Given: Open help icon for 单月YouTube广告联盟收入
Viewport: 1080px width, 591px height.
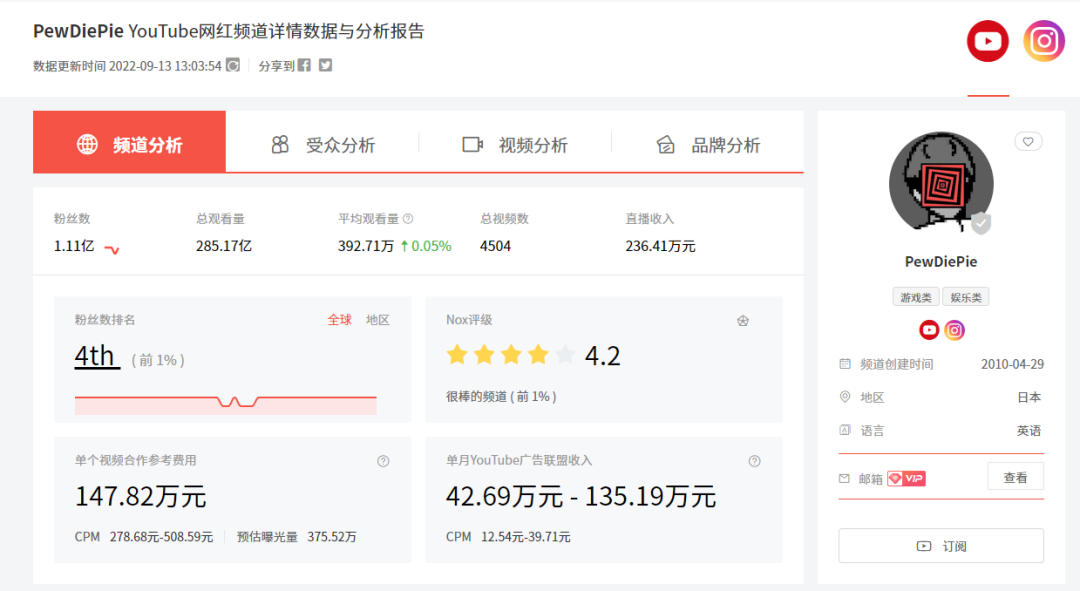Looking at the screenshot, I should pos(754,462).
